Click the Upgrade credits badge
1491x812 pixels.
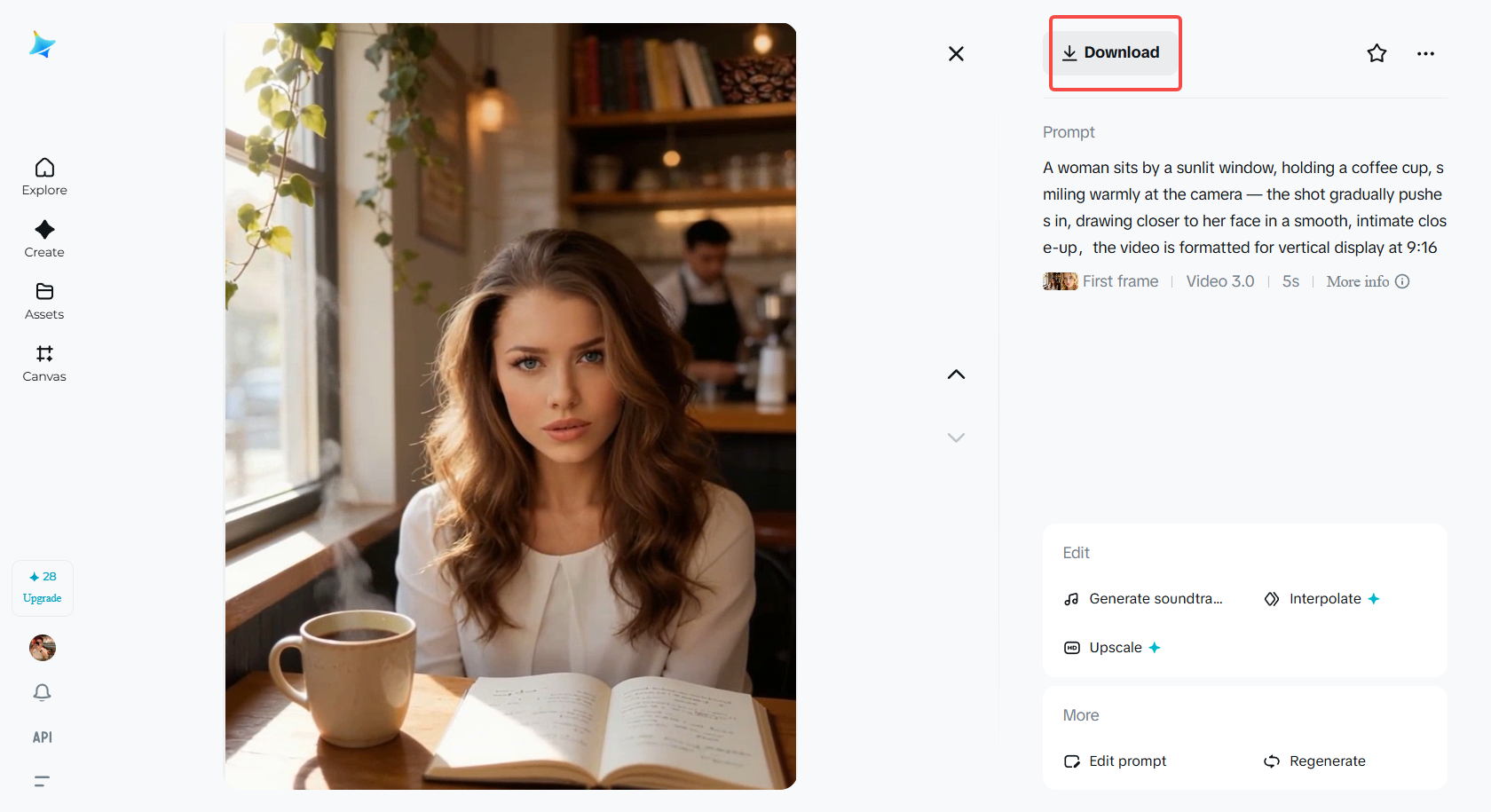pos(43,587)
